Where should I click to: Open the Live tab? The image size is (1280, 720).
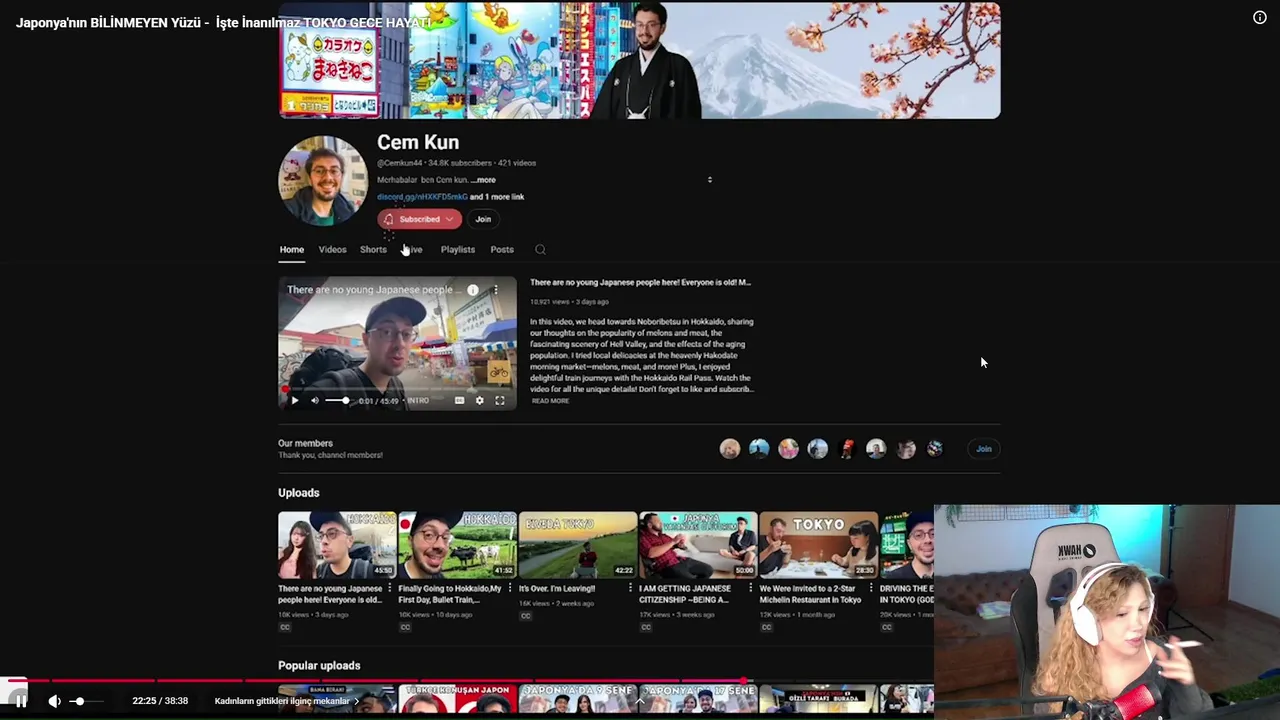(412, 249)
